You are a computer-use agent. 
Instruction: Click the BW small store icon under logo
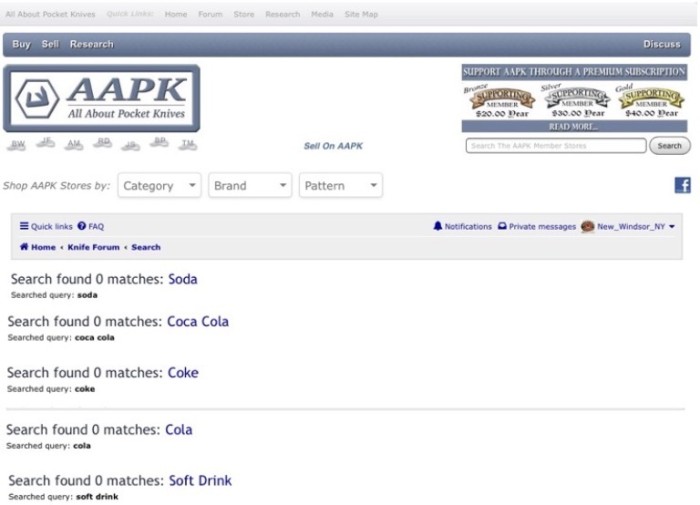pyautogui.click(x=17, y=144)
